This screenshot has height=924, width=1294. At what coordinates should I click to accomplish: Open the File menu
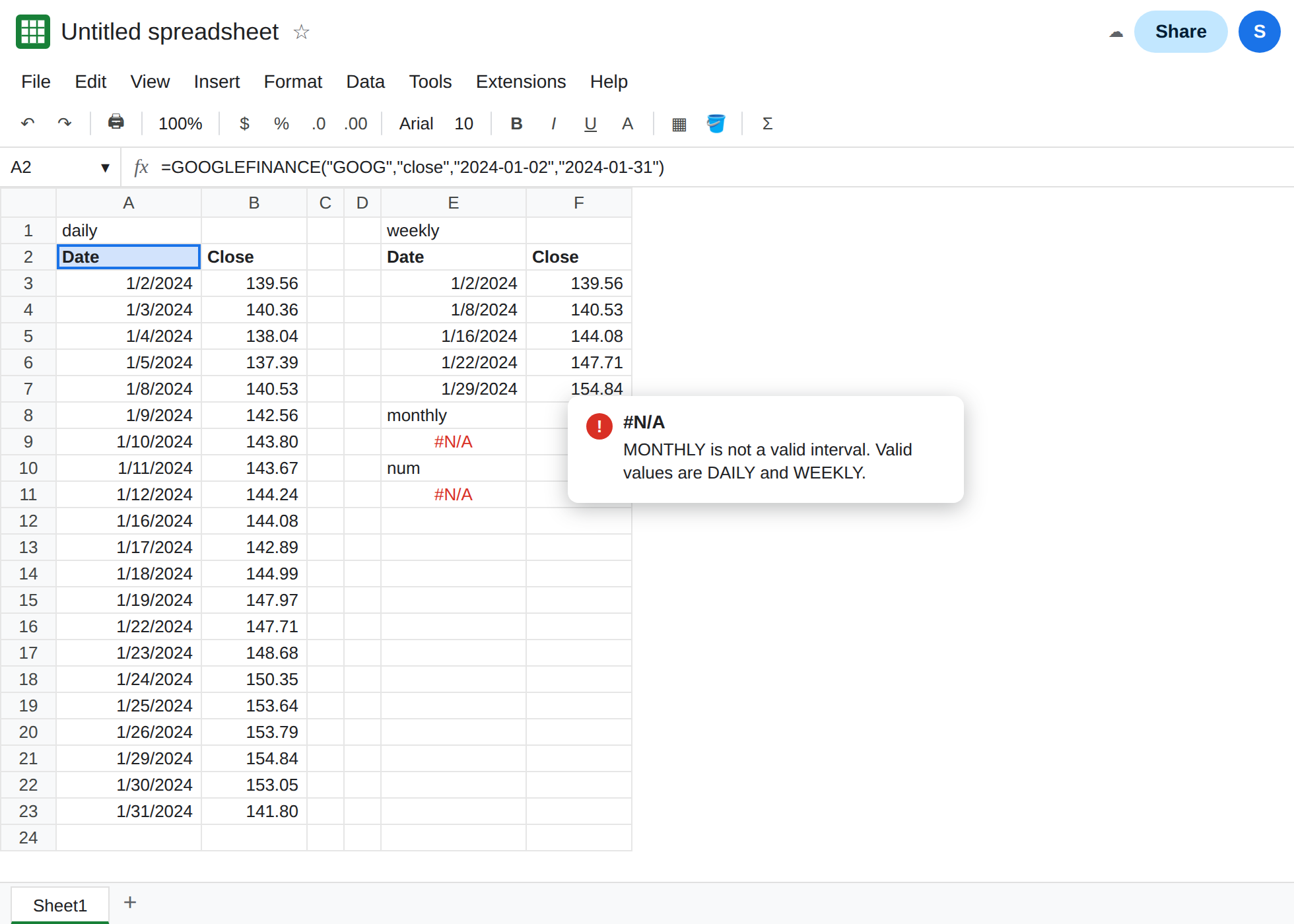[36, 81]
